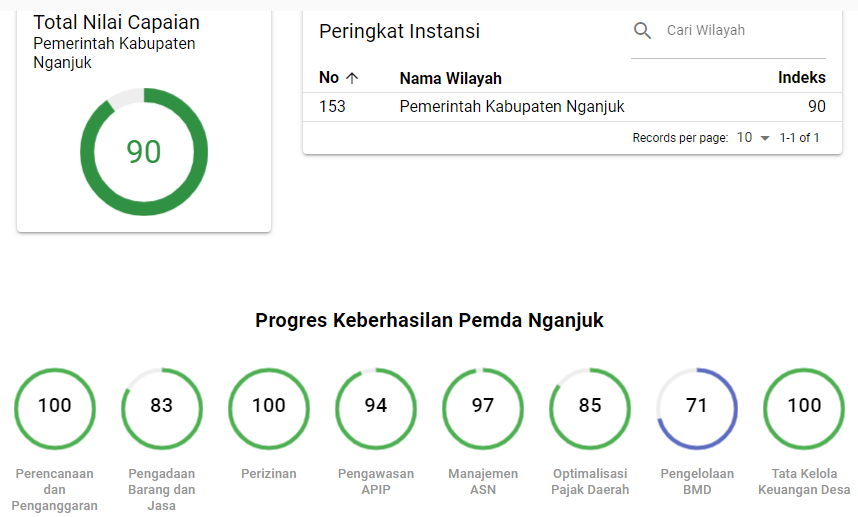Open the Records per page dropdown
The width and height of the screenshot is (858, 517).
[x=753, y=137]
